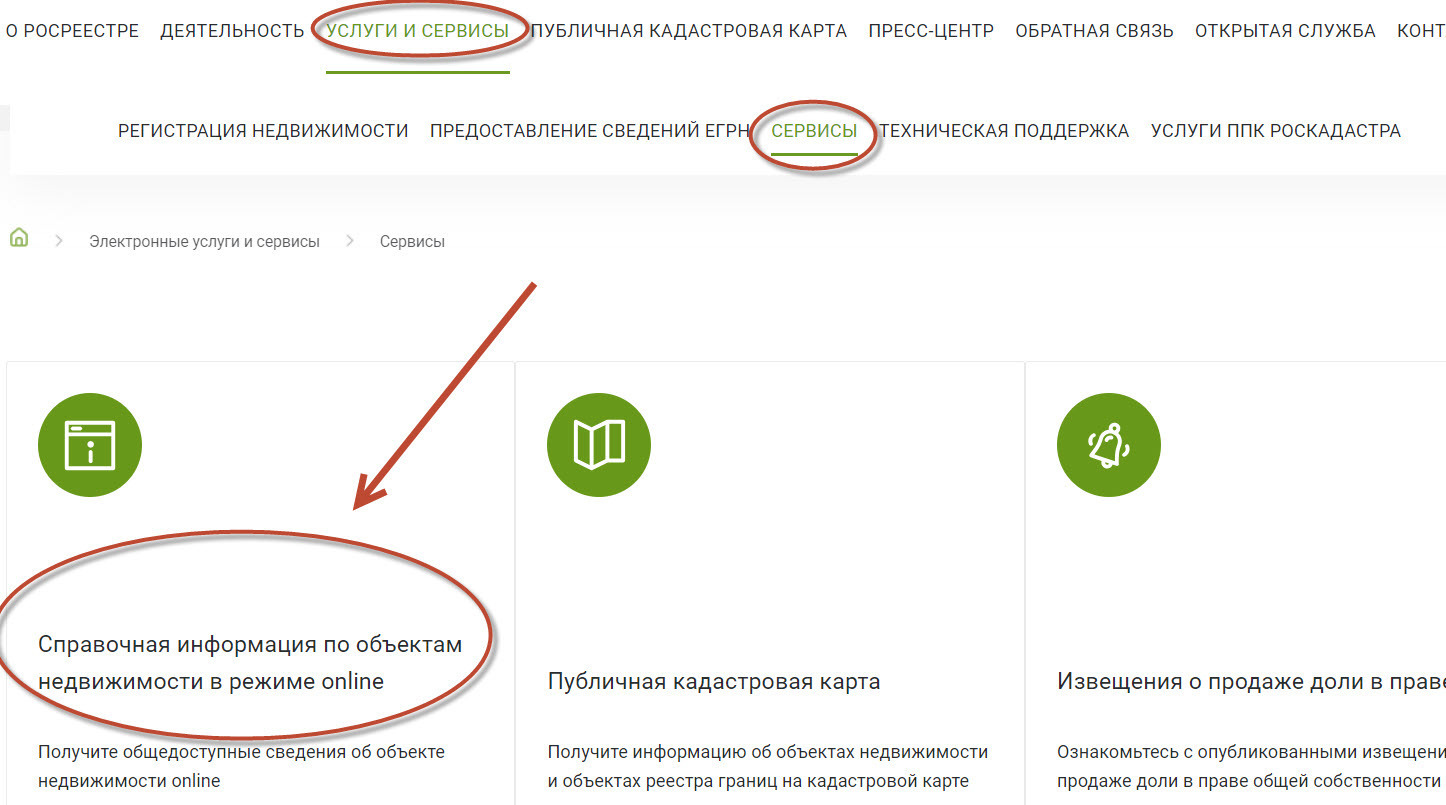The image size is (1446, 805).
Task: Select ТЕХНИЧЕСКАЯ ПОДДЕРЖКА submenu item
Action: [1003, 130]
